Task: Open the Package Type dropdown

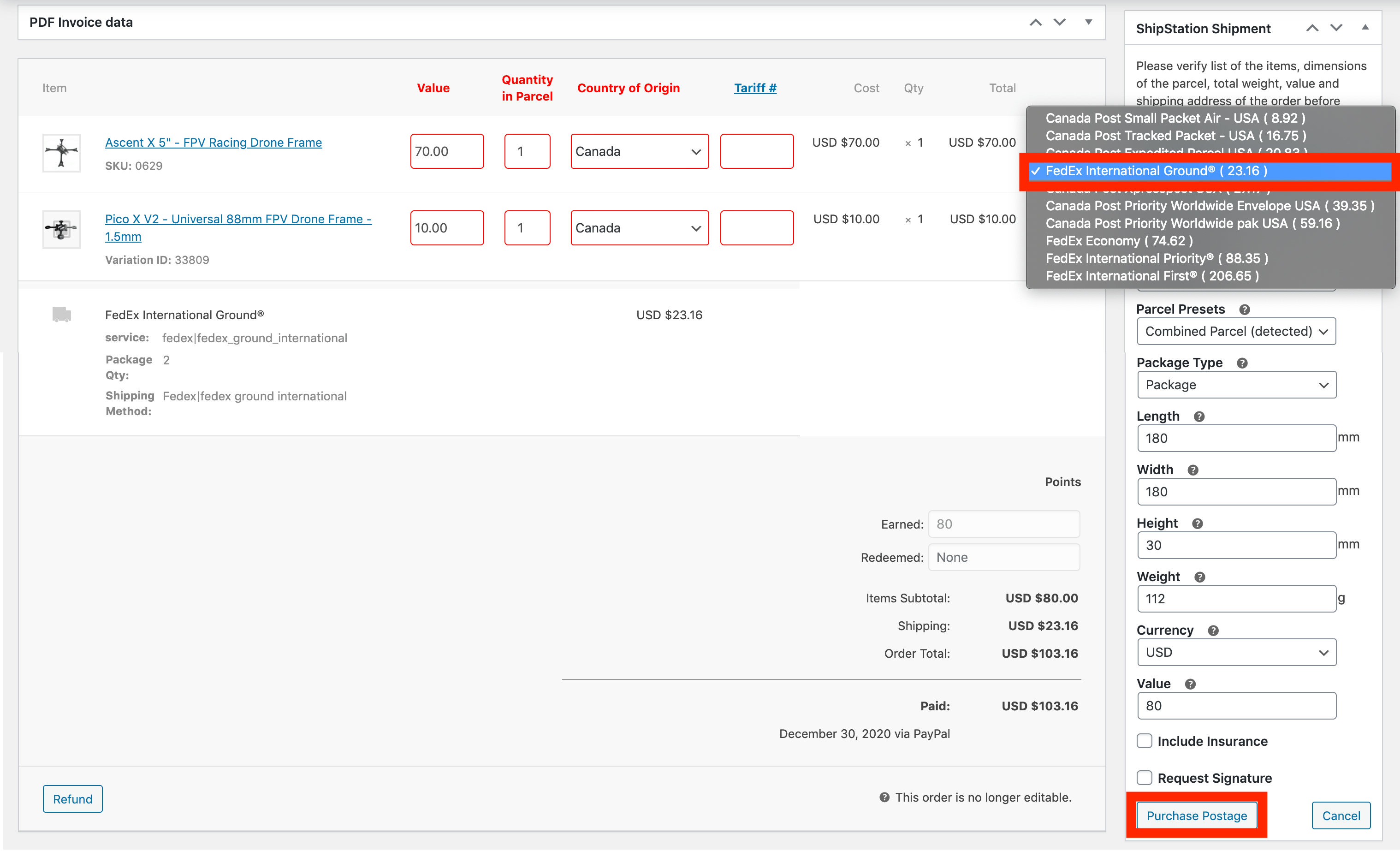Action: pyautogui.click(x=1236, y=385)
